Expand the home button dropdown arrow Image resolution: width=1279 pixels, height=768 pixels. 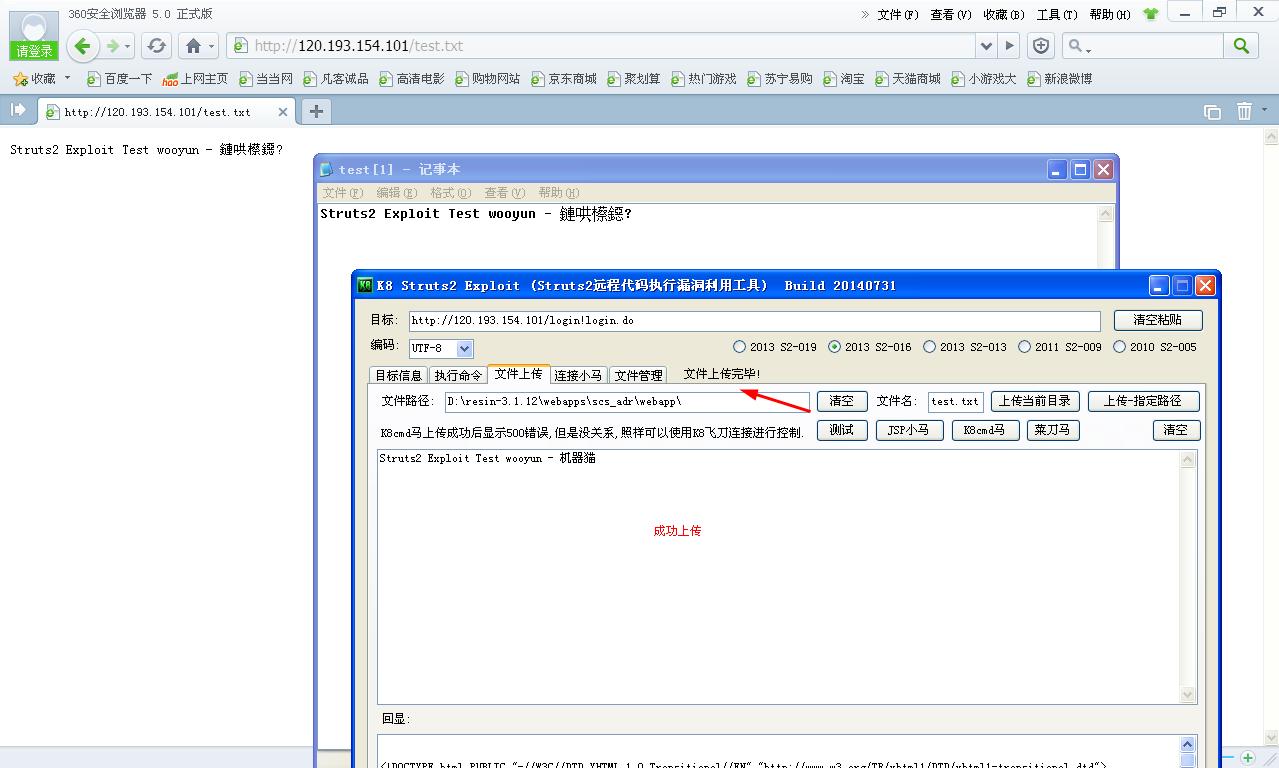pos(211,46)
